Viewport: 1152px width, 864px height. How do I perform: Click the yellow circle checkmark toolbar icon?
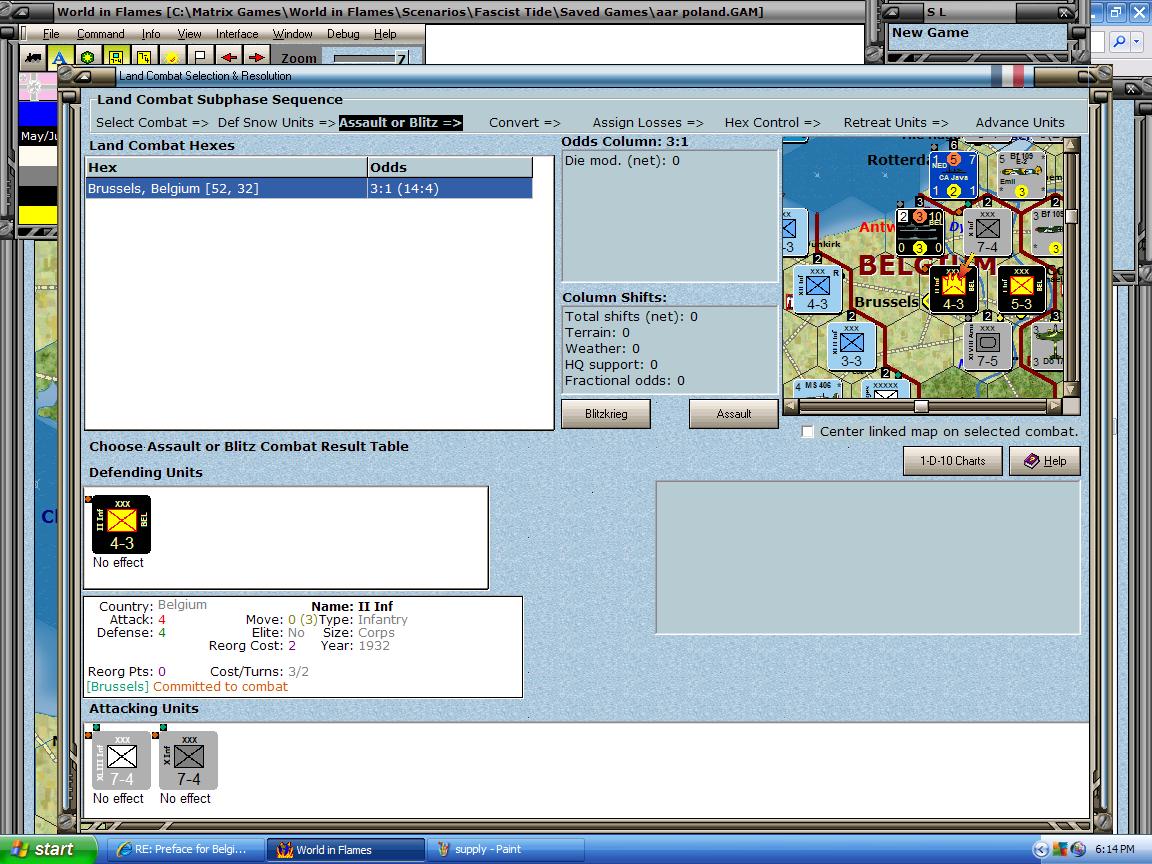point(171,57)
